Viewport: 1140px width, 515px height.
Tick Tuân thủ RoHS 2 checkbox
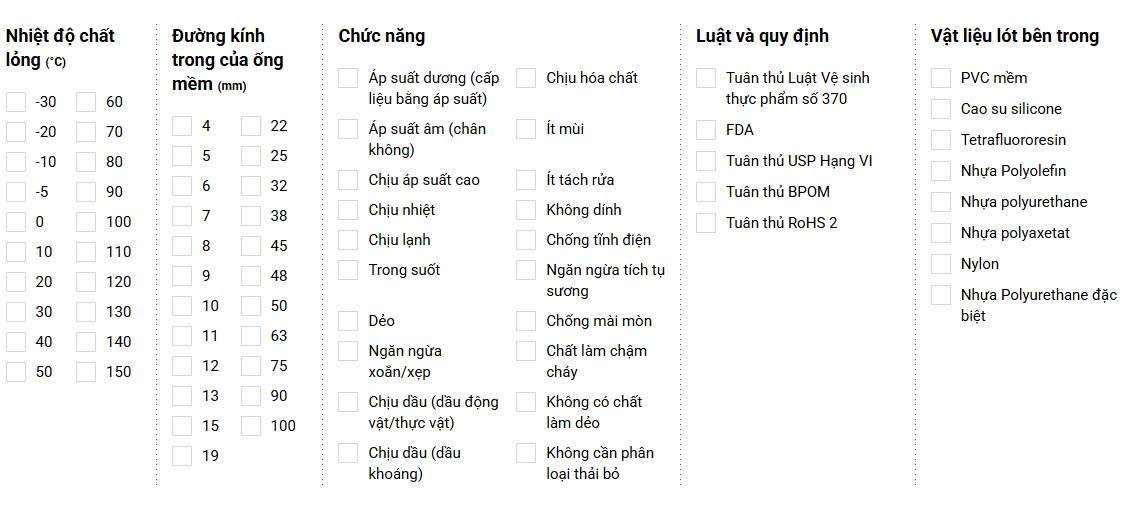click(x=706, y=223)
